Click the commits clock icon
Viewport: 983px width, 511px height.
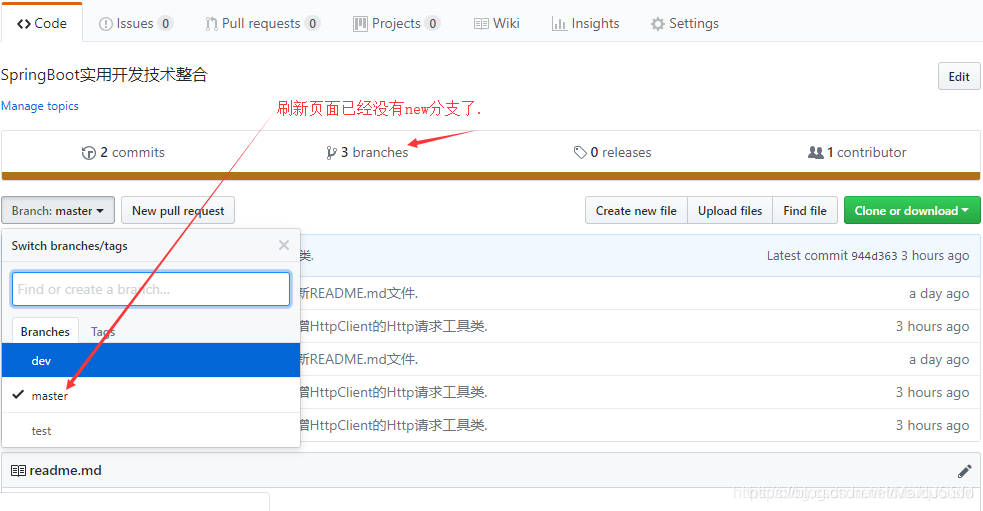coord(88,152)
